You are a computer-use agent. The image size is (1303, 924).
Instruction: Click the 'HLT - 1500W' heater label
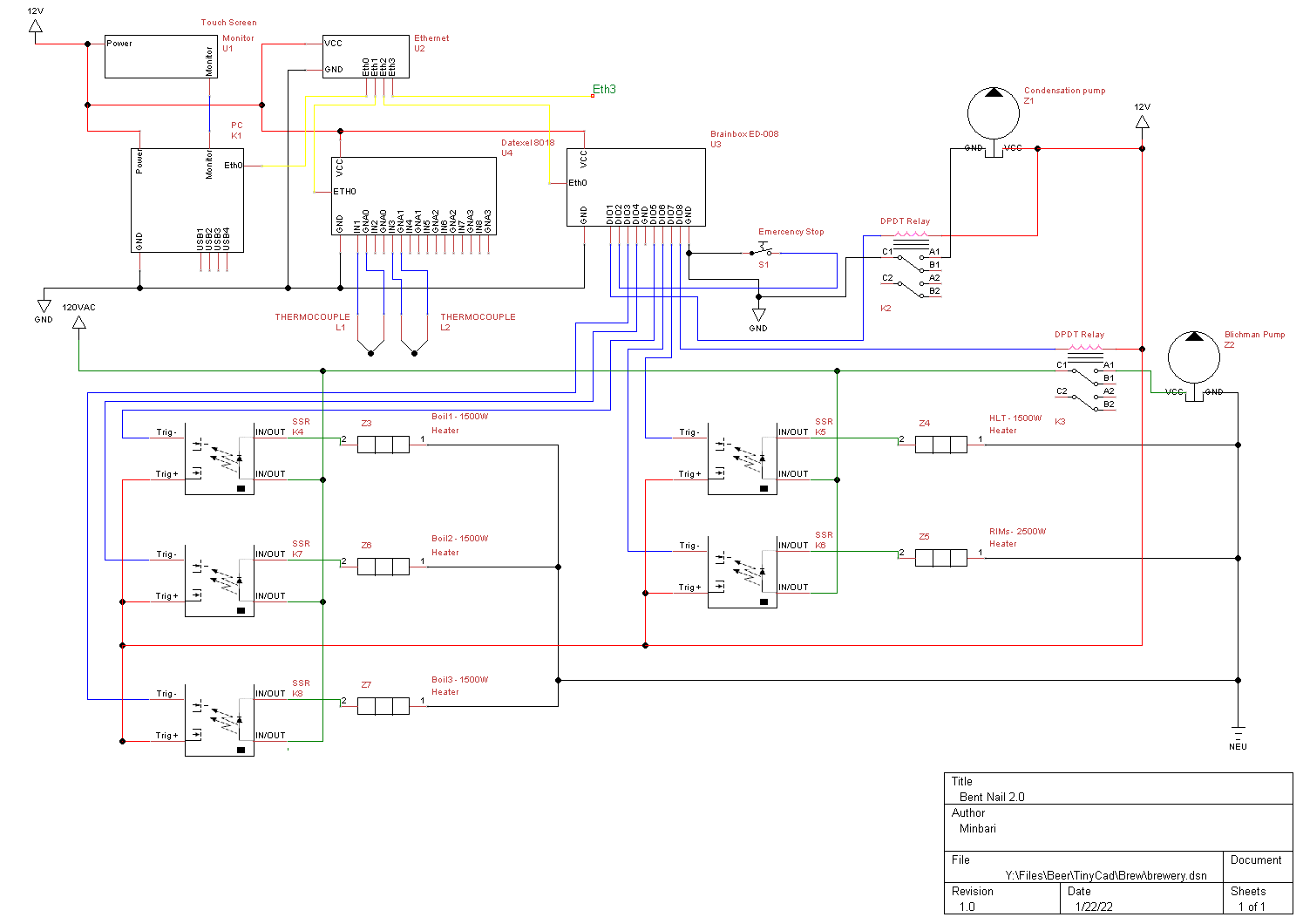click(x=1015, y=418)
